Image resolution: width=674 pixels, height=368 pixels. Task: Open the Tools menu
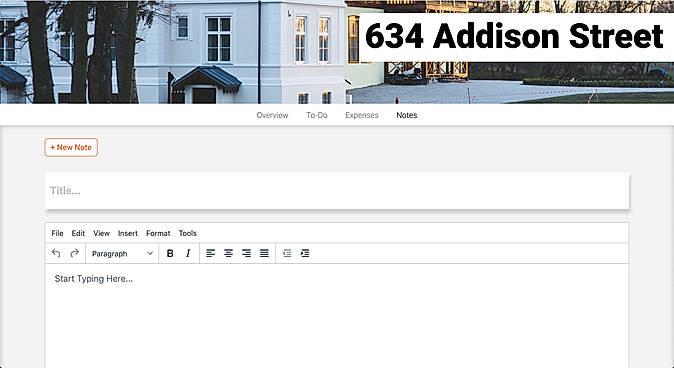click(187, 233)
